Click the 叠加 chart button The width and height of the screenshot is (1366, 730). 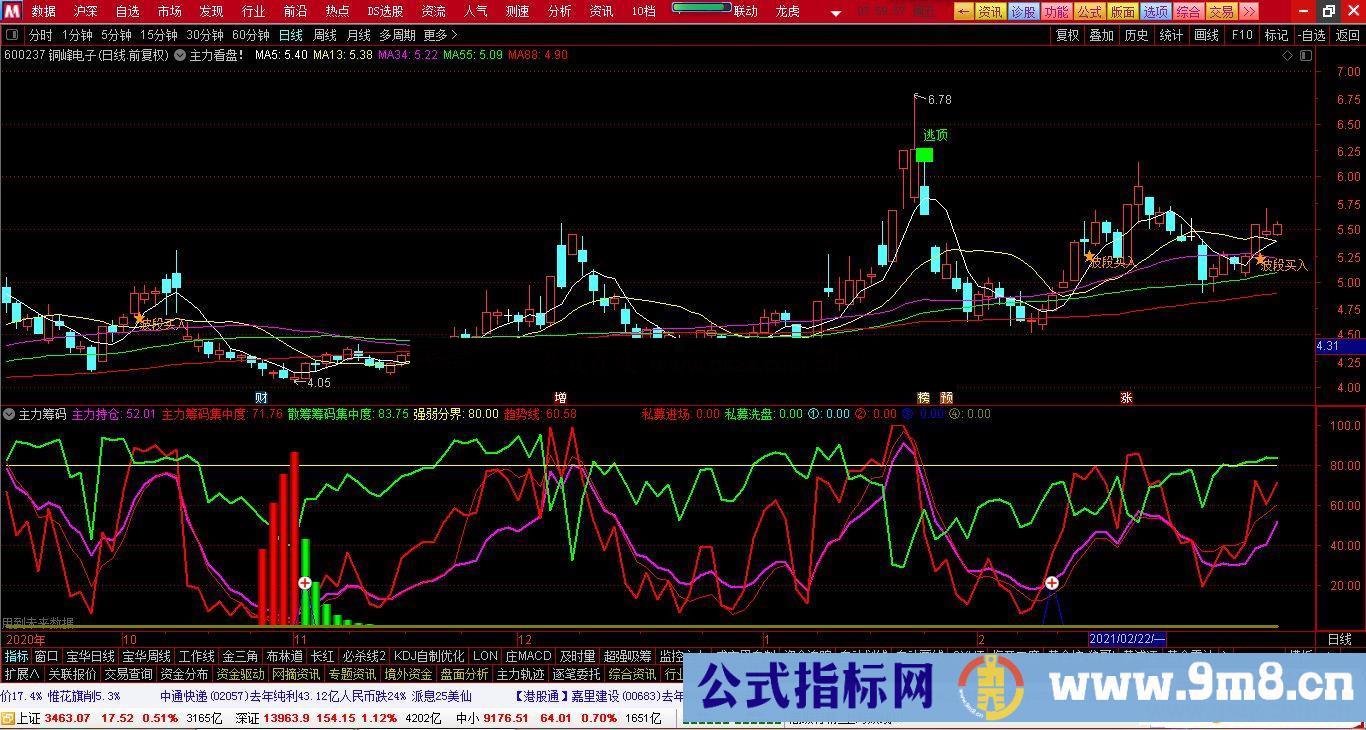tap(1101, 35)
